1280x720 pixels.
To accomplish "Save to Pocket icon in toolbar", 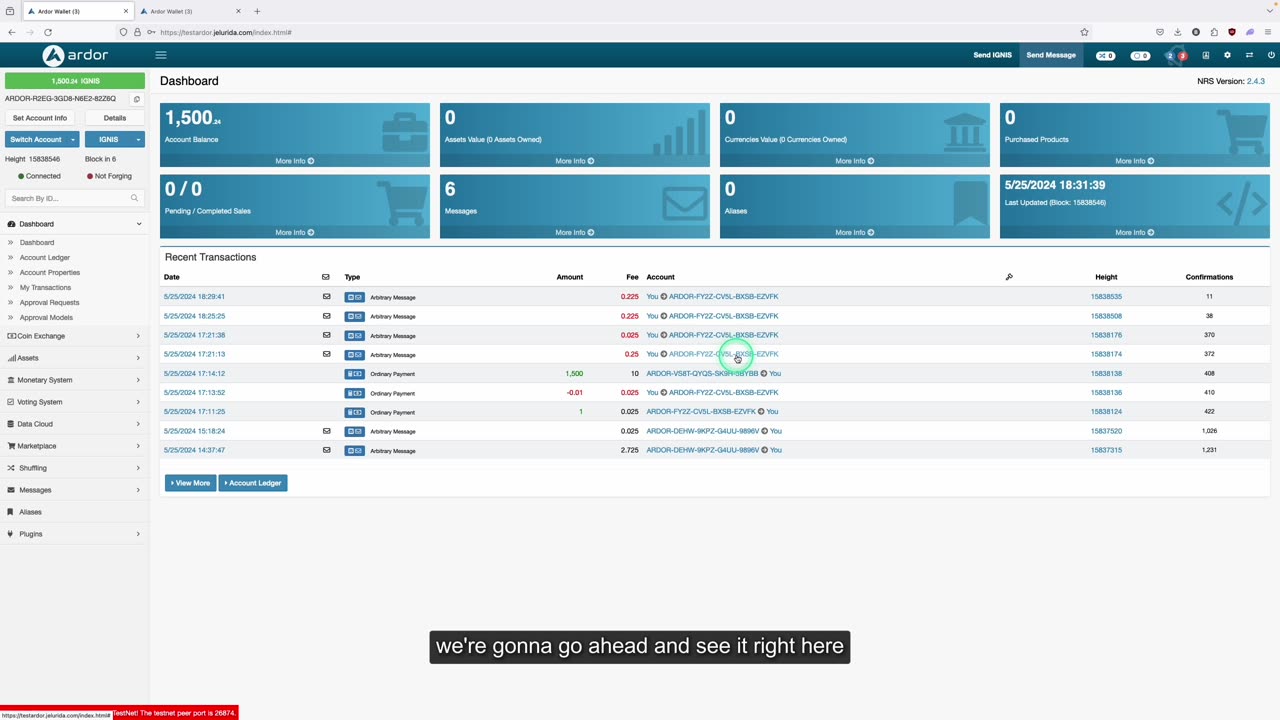I will click(1159, 32).
